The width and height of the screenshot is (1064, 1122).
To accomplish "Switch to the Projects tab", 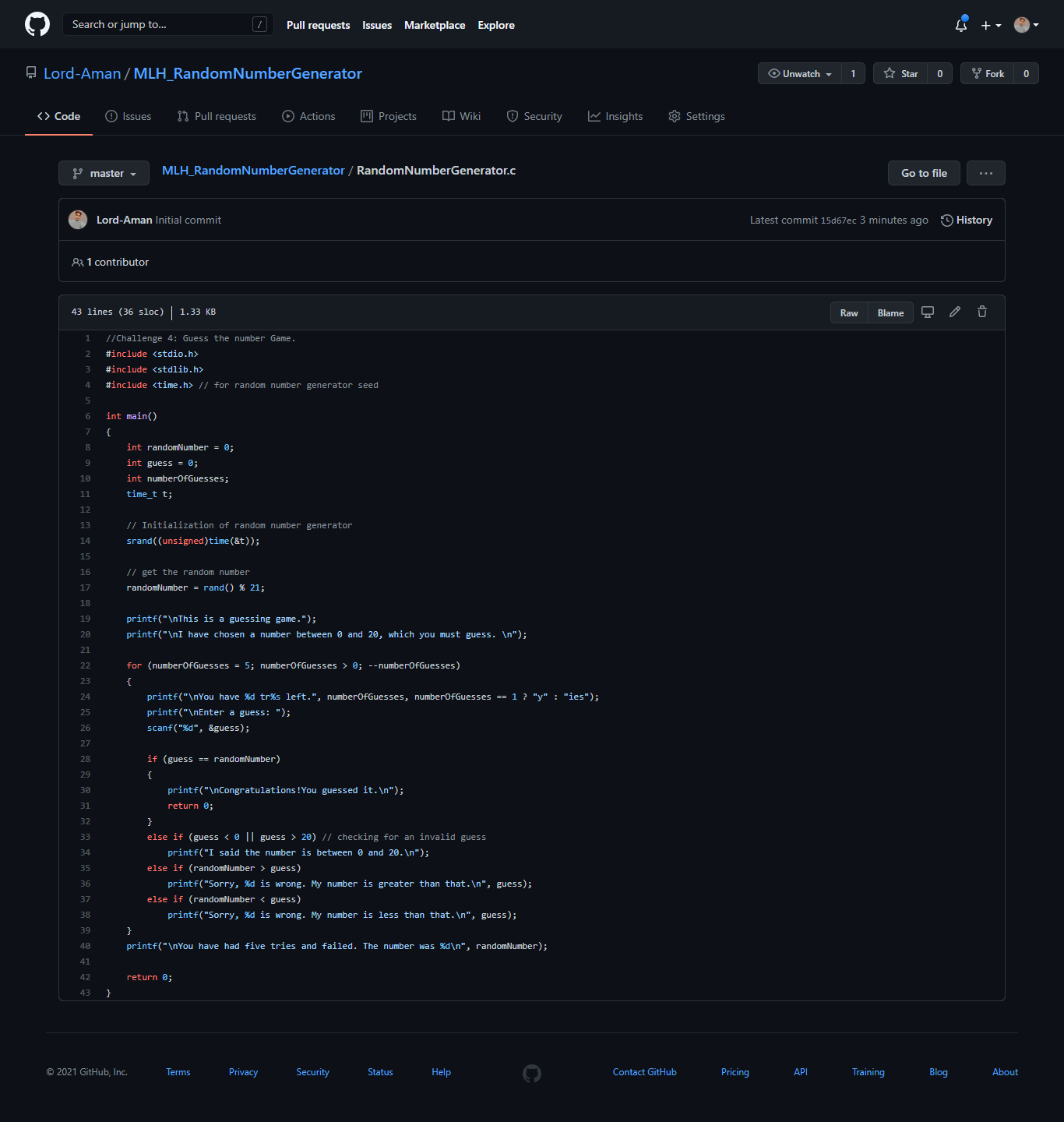I will pyautogui.click(x=389, y=116).
